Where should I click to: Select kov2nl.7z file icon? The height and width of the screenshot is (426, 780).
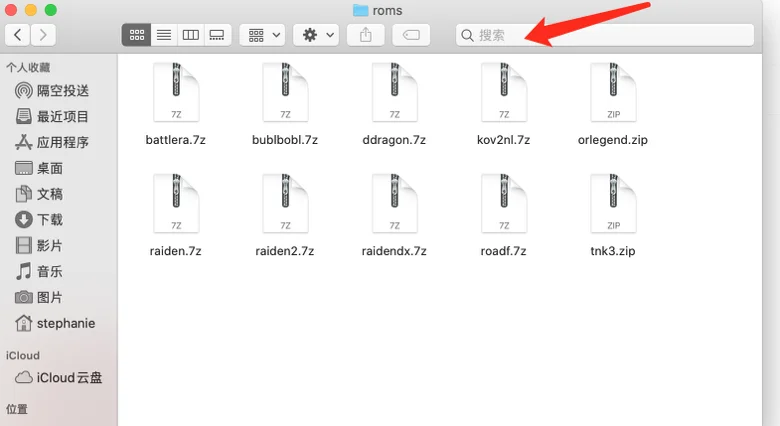point(503,92)
